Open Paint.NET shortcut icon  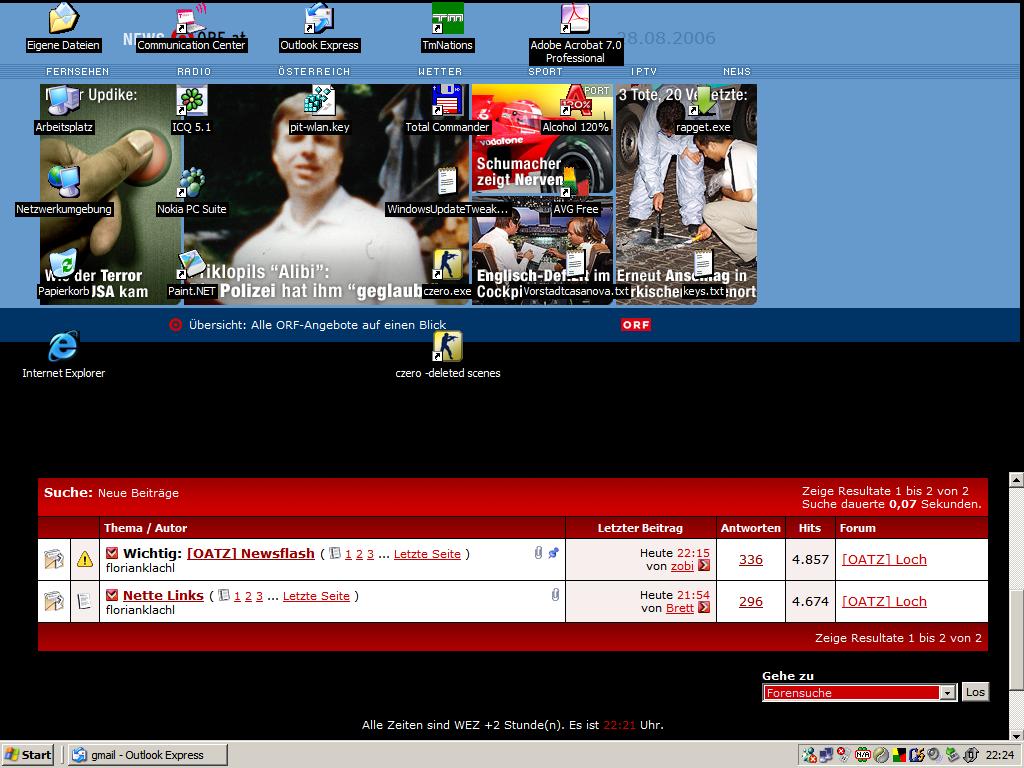click(192, 266)
